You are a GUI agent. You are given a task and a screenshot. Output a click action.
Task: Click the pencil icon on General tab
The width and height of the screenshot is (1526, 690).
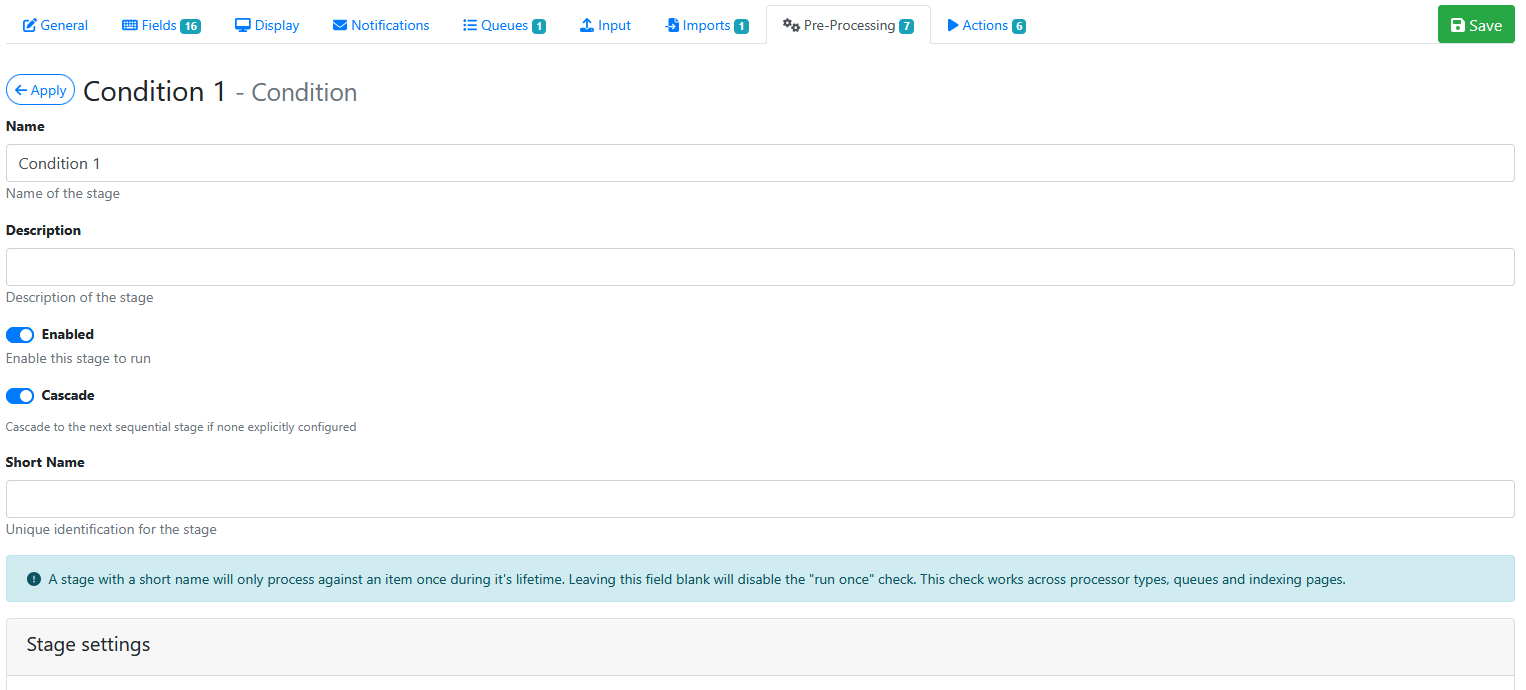[30, 25]
